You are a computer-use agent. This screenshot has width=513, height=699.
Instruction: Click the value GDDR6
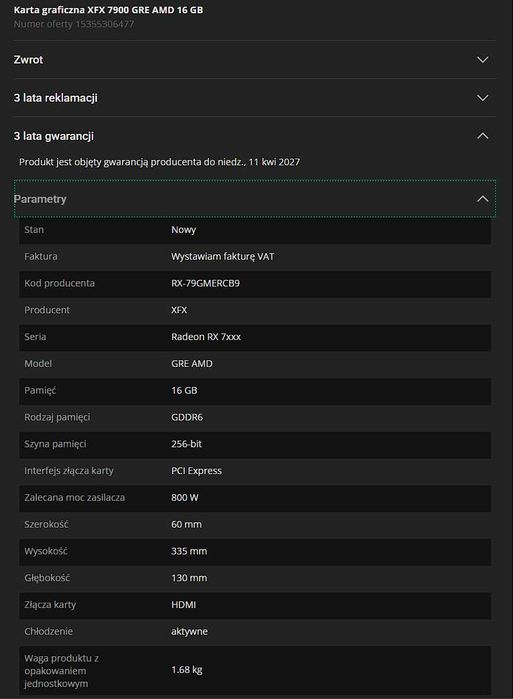tap(187, 417)
